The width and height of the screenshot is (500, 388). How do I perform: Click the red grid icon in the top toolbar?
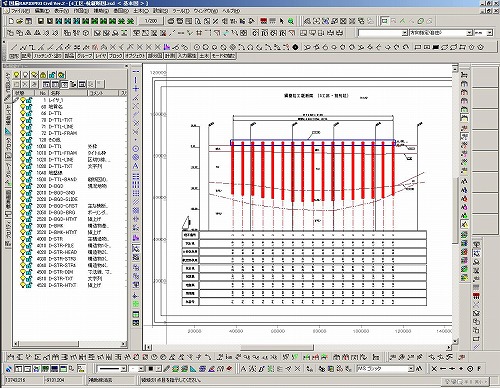click(264, 21)
